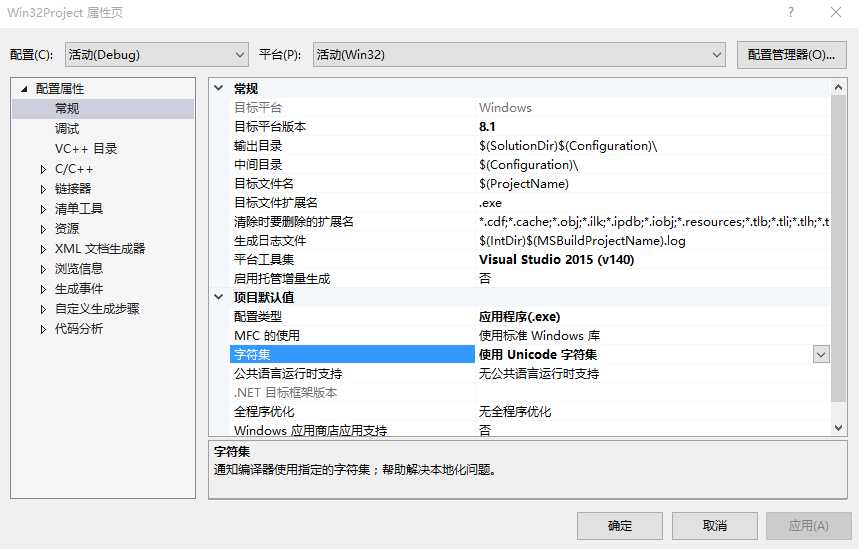Viewport: 859px width, 549px height.
Task: Click the $(SolutionDir)$(Configuration)\ value
Action: point(568,146)
